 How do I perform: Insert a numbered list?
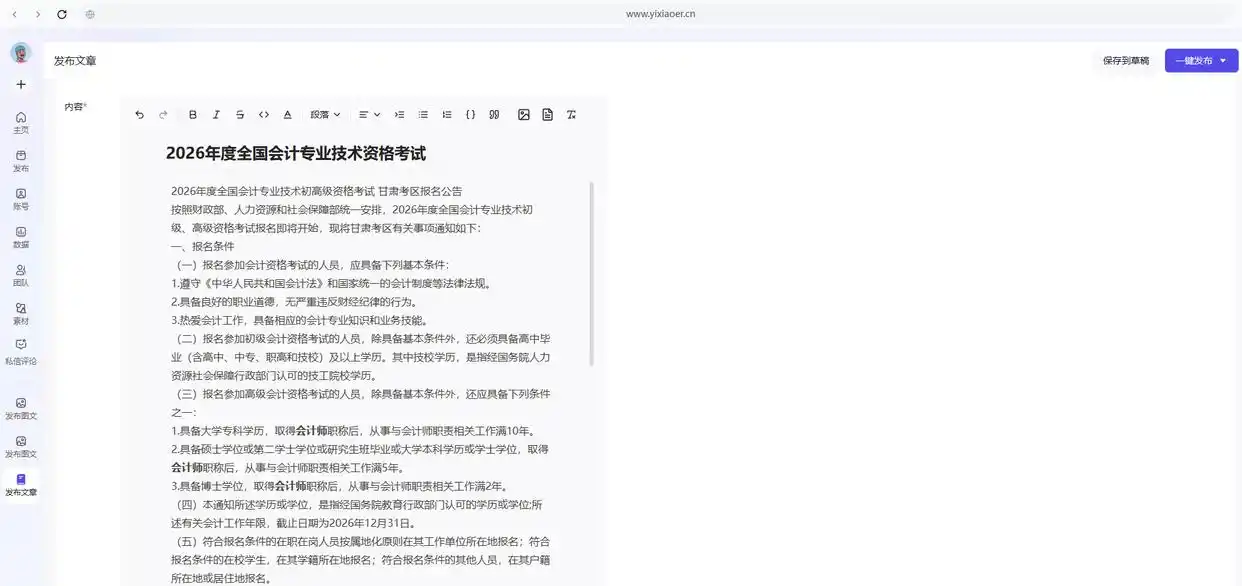(x=447, y=115)
